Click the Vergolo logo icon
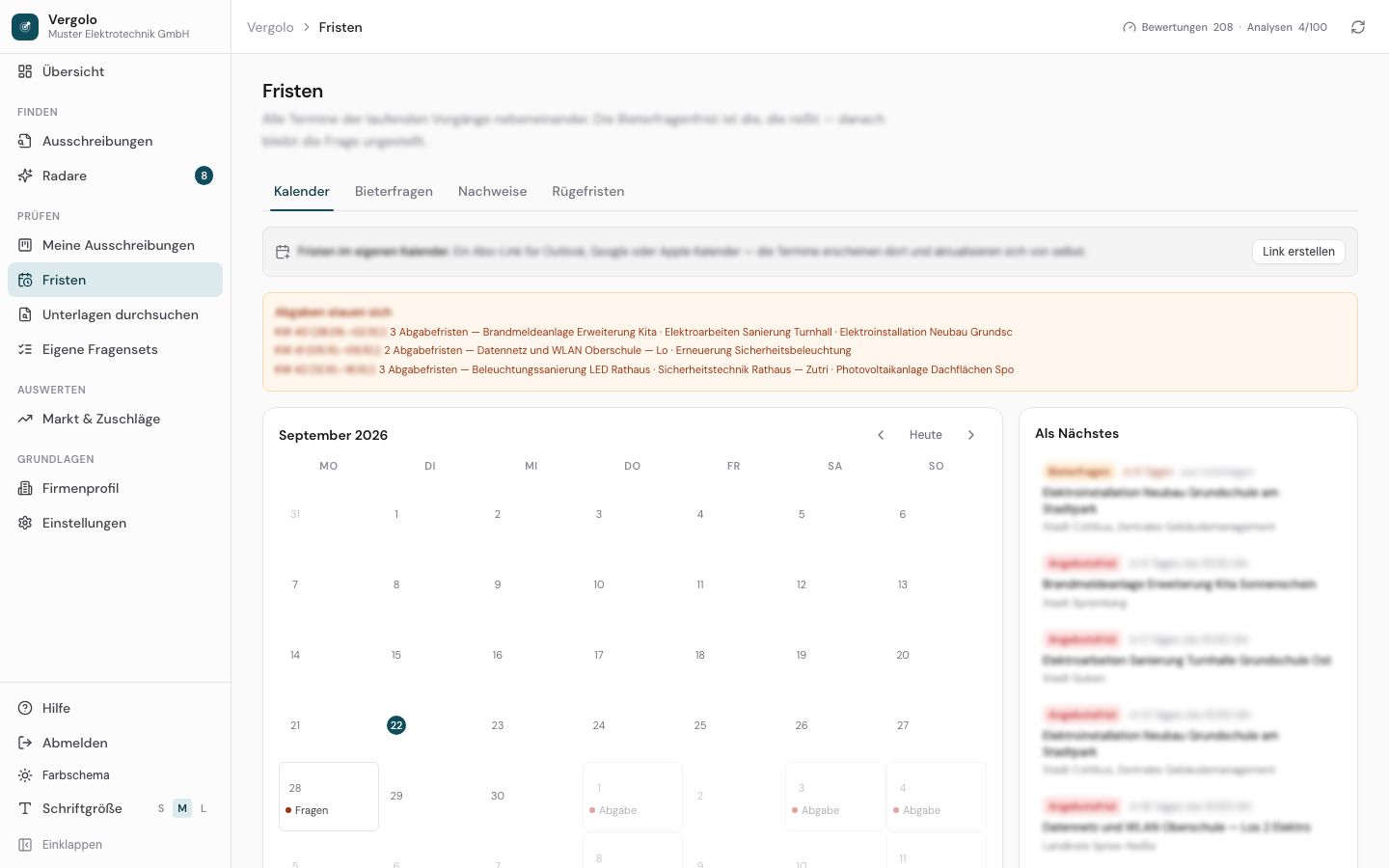The image size is (1389, 868). (25, 27)
